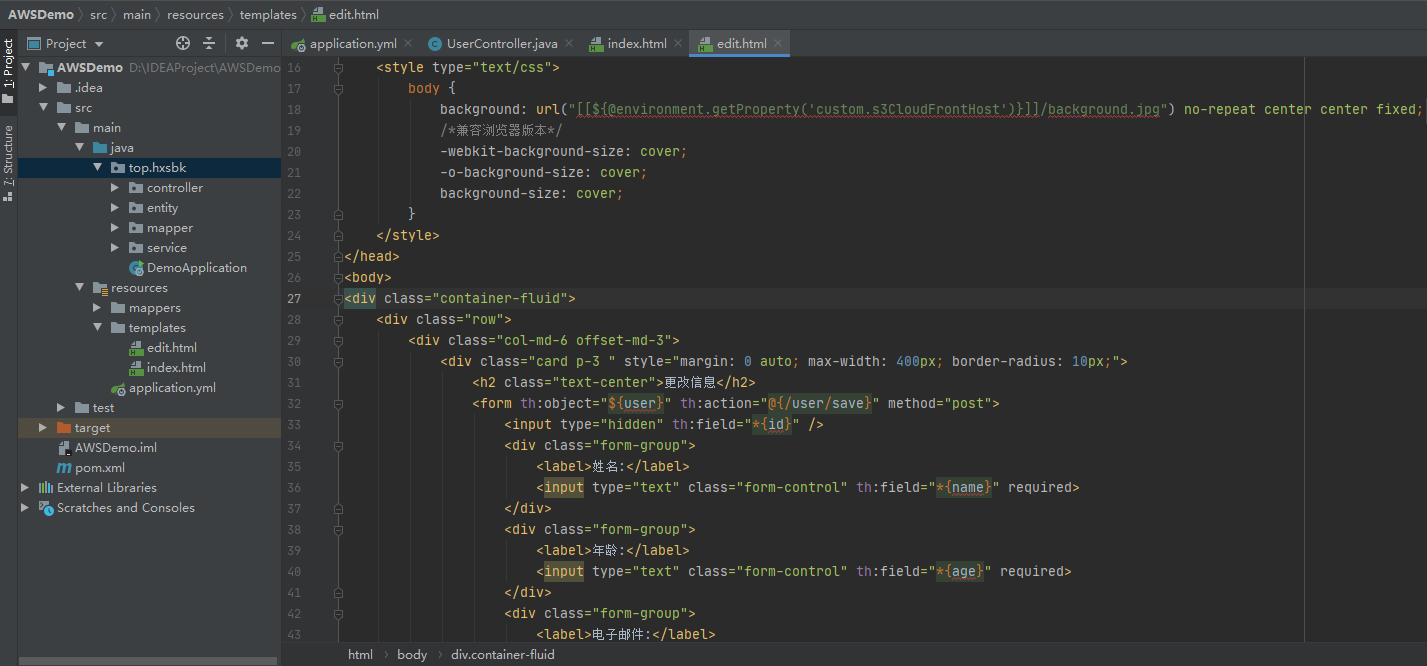Click line number 27 in gutter
This screenshot has width=1427, height=666.
point(293,299)
